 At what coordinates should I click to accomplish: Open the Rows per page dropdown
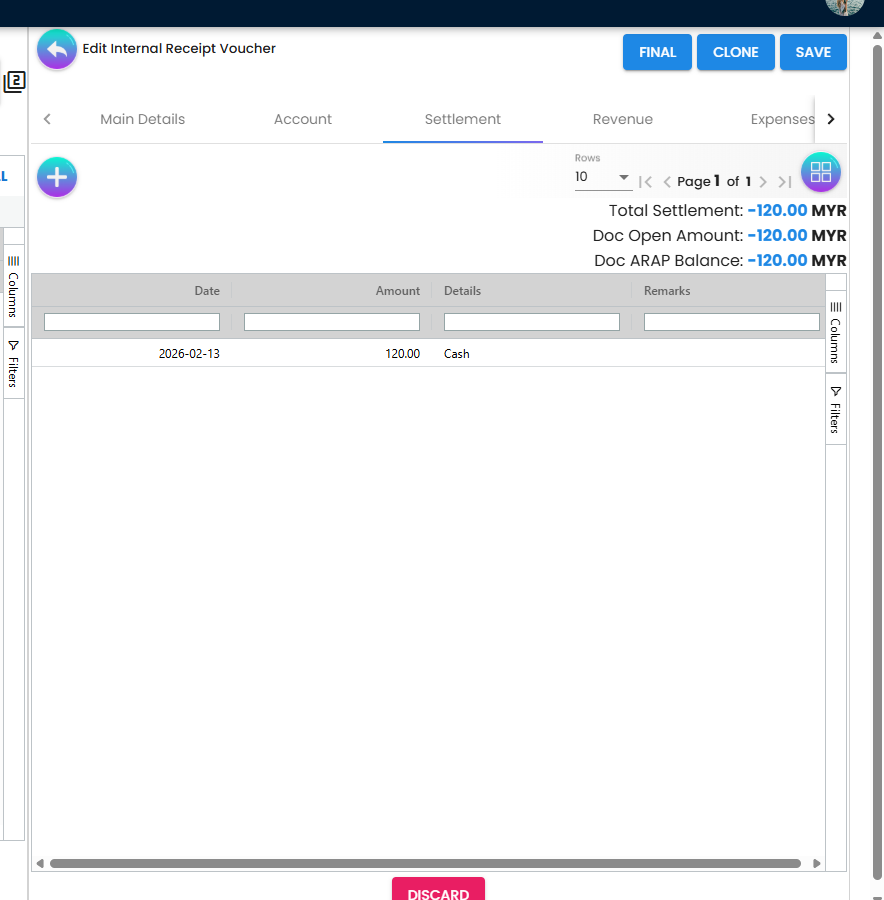tap(602, 178)
